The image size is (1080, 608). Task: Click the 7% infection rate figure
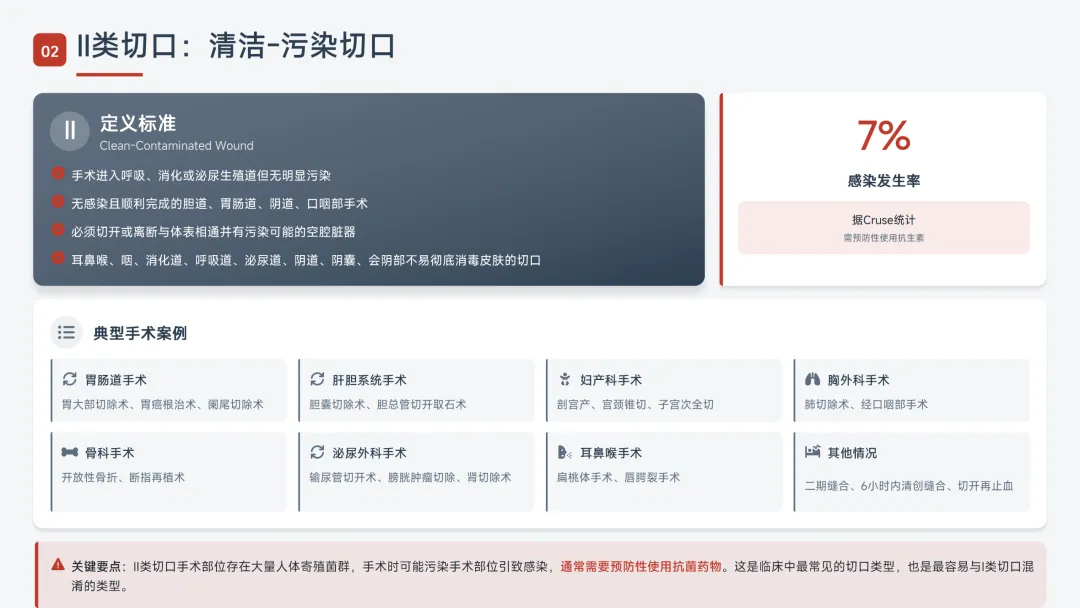884,136
